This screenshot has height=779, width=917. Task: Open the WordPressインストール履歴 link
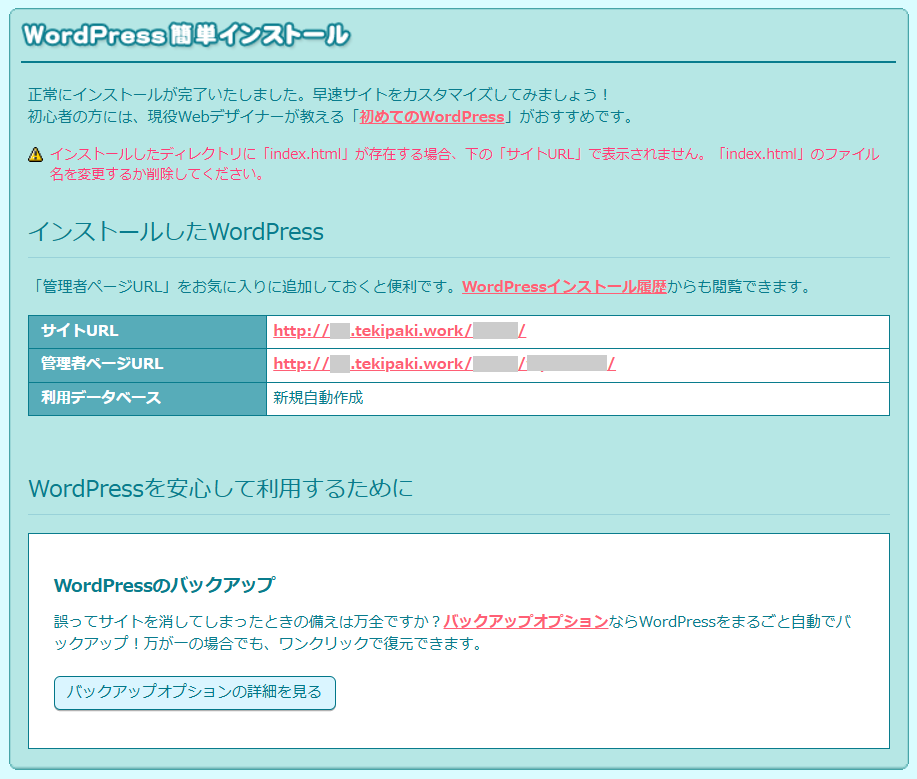click(x=564, y=287)
